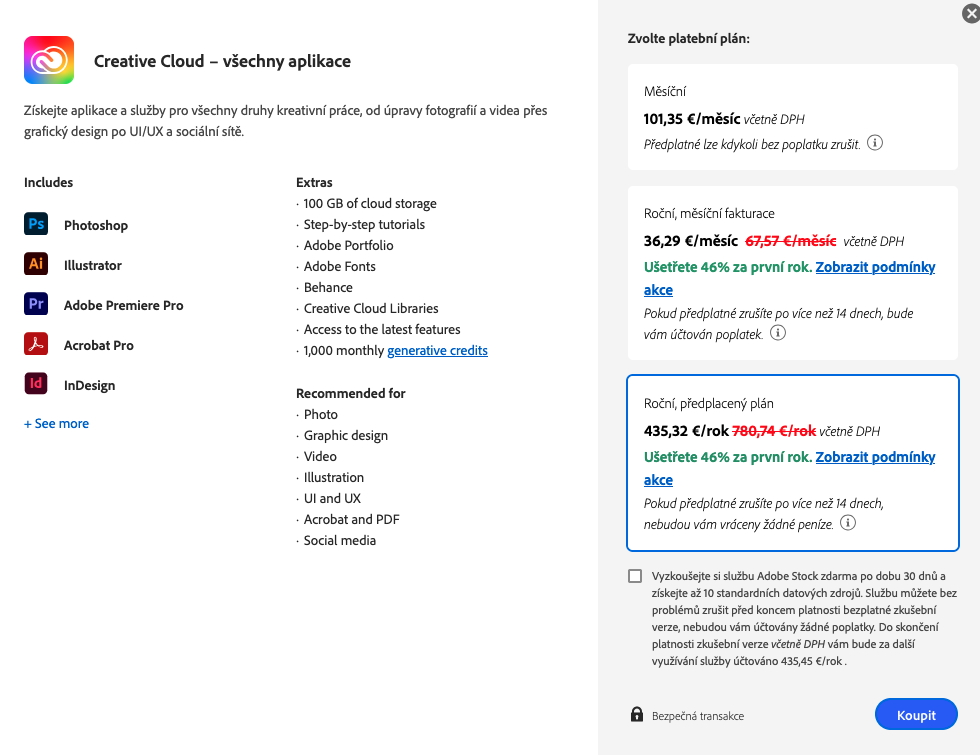The image size is (980, 755).
Task: Click the Illustration recommendation item
Action: click(334, 478)
